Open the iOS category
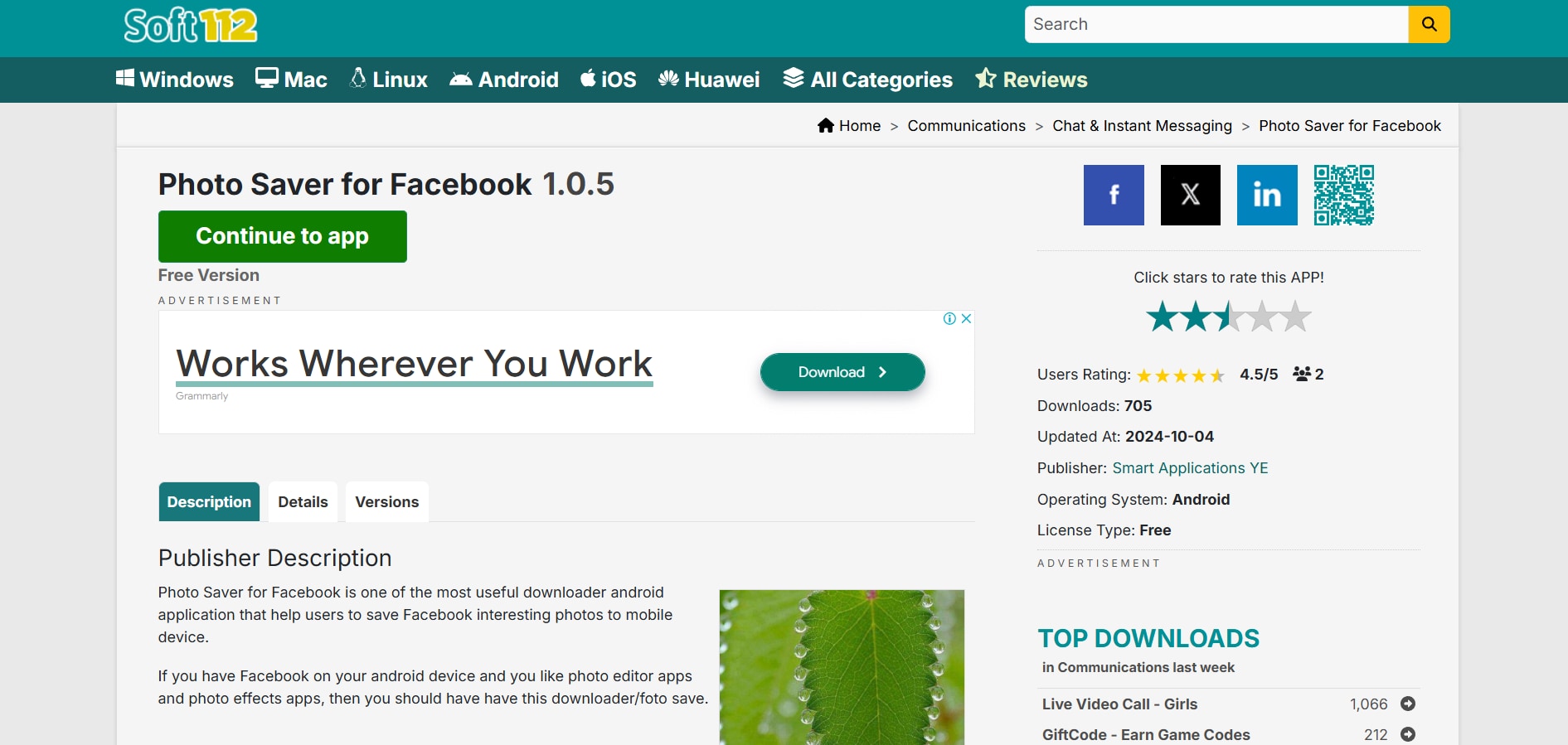 tap(609, 80)
